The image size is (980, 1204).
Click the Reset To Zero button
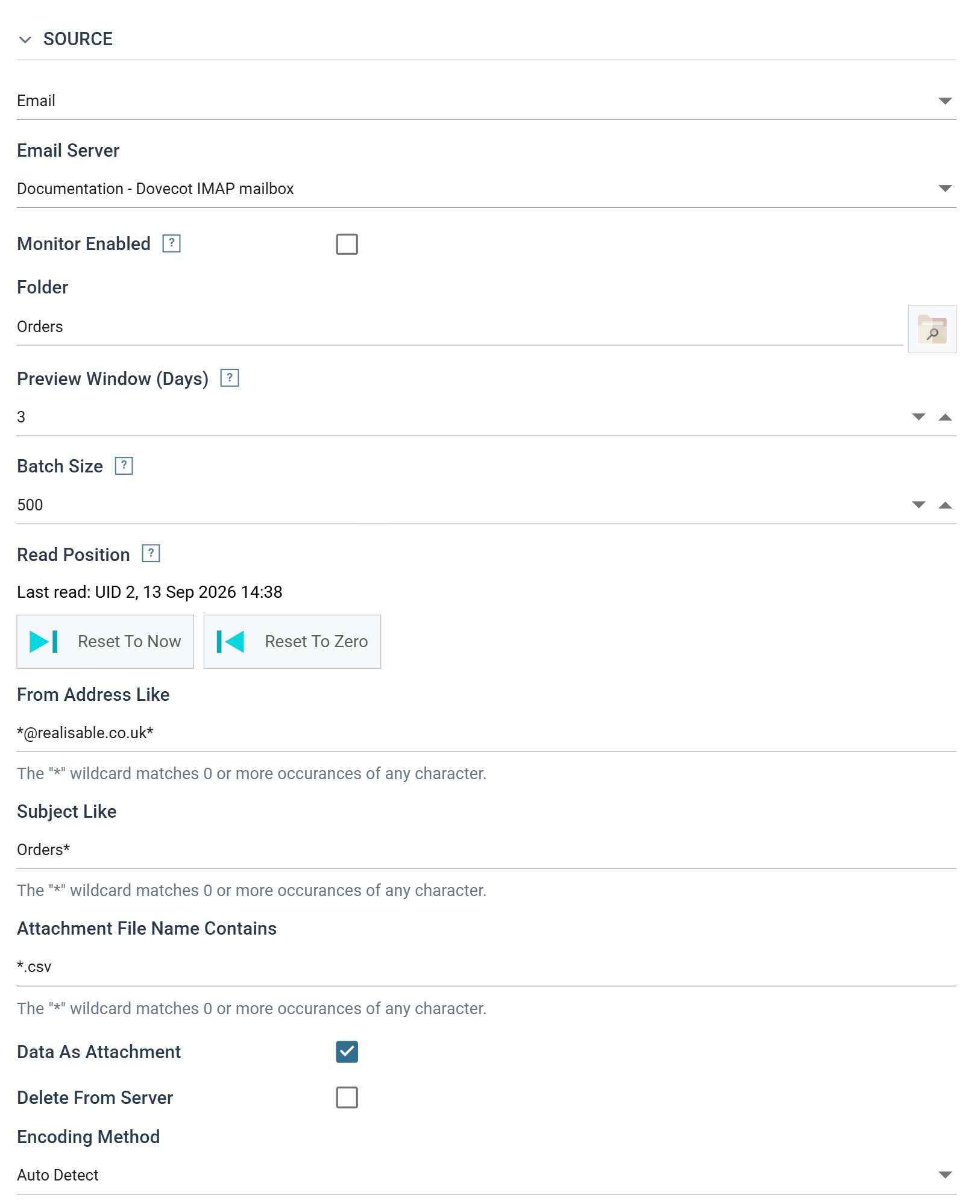click(x=292, y=642)
